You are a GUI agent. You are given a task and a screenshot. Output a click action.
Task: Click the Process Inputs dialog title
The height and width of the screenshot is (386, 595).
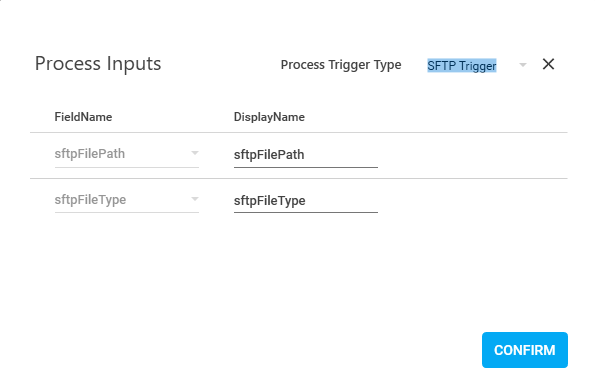(x=98, y=63)
